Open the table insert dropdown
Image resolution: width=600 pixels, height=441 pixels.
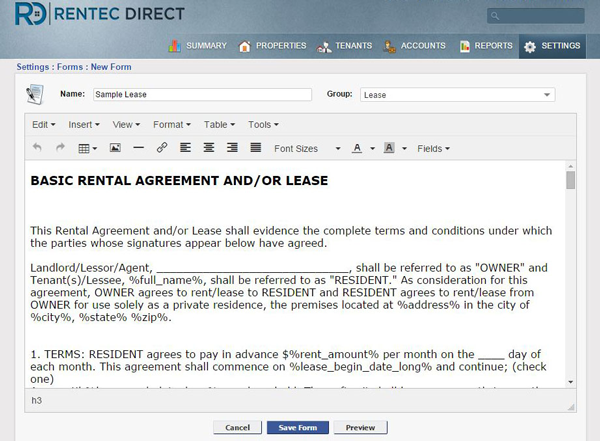click(88, 148)
